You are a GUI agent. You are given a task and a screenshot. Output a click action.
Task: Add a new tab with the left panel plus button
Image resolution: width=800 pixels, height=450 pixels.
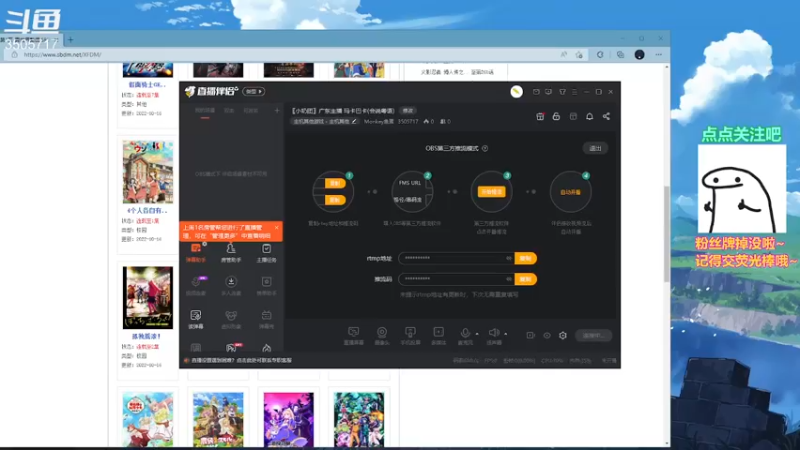(277, 110)
